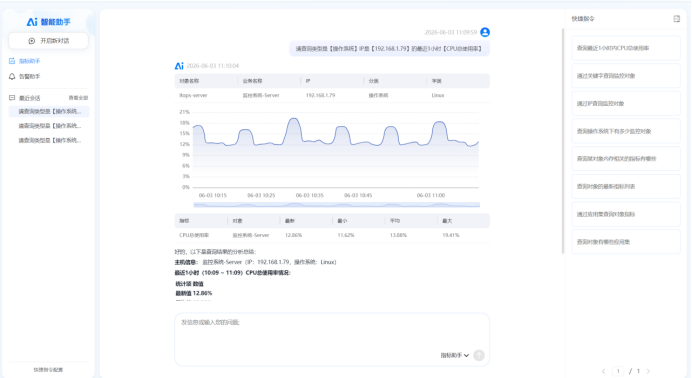The image size is (692, 378).
Task: Click the blue user avatar icon
Action: pyautogui.click(x=485, y=32)
